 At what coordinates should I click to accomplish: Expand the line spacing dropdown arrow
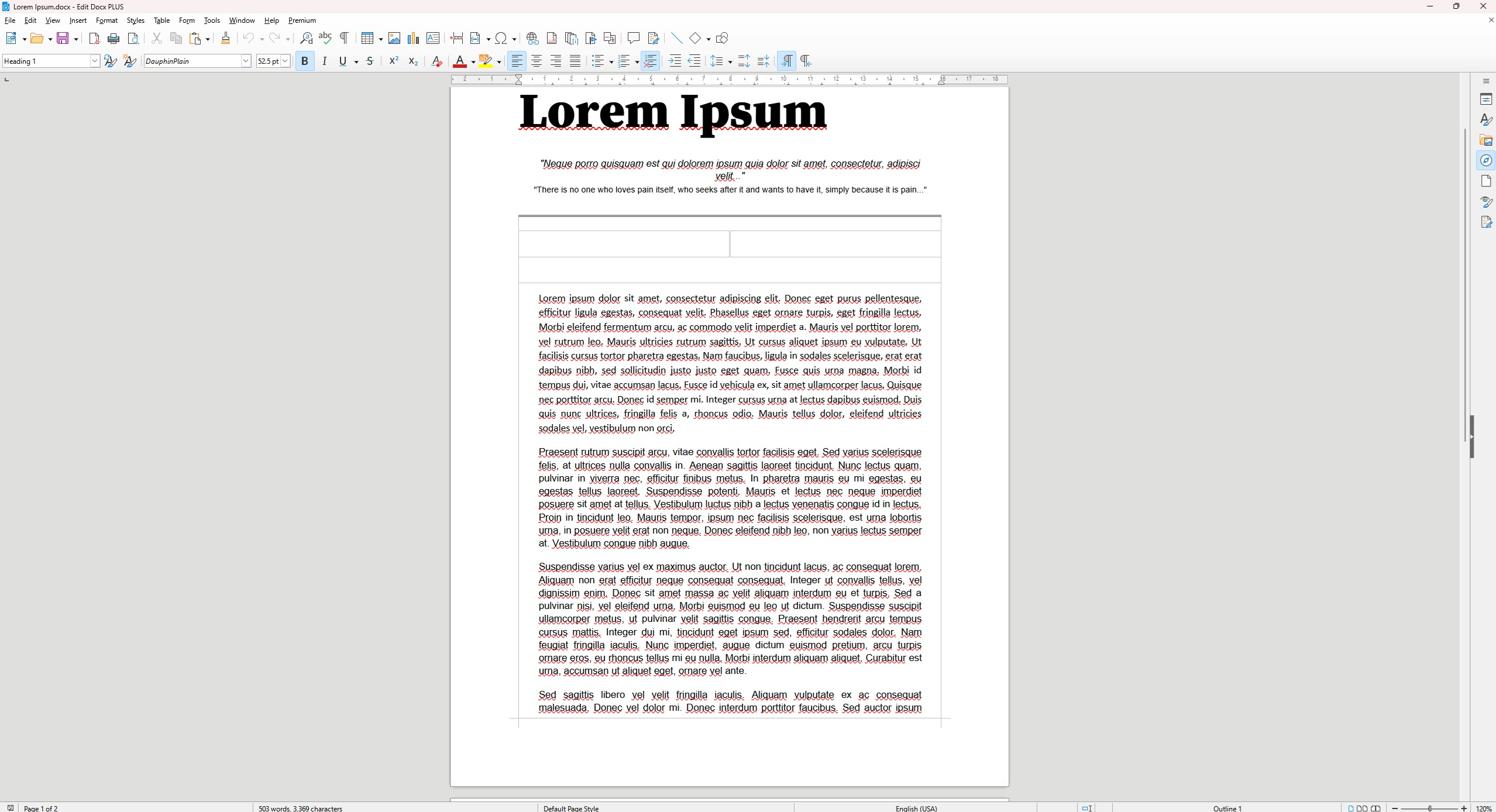pyautogui.click(x=730, y=62)
